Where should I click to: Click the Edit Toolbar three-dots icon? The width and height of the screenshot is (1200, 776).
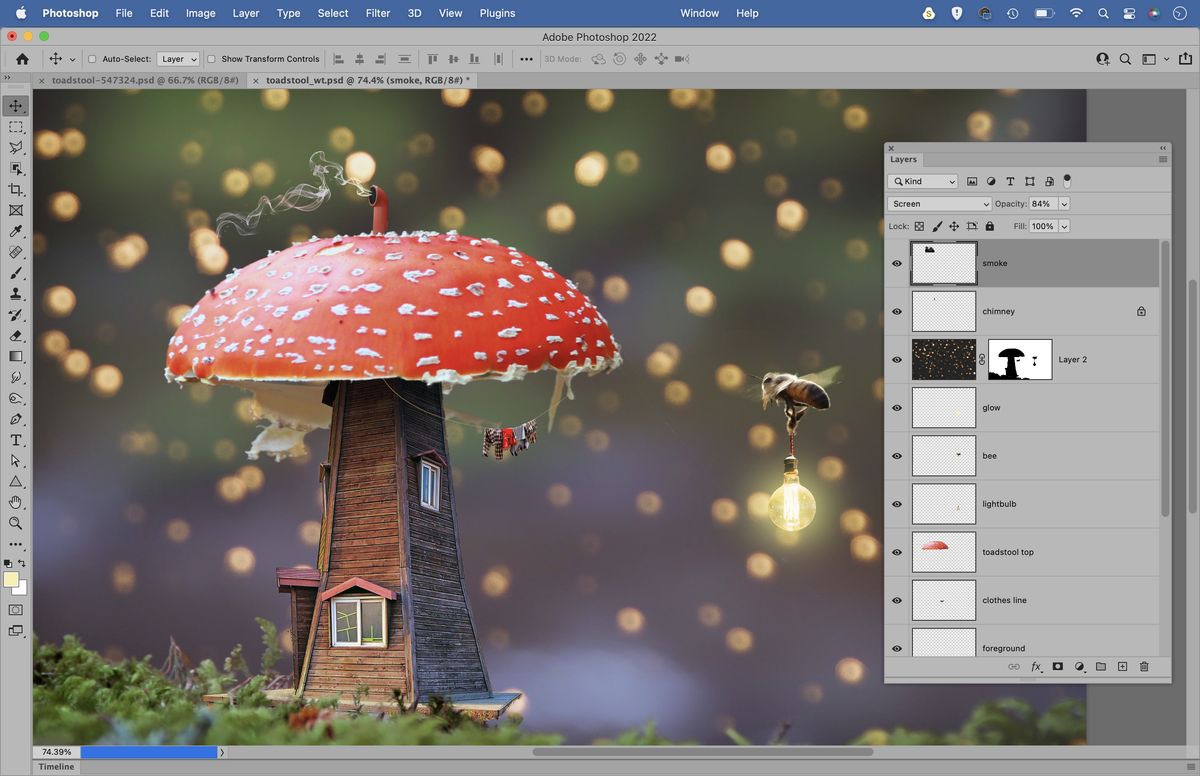click(x=16, y=544)
